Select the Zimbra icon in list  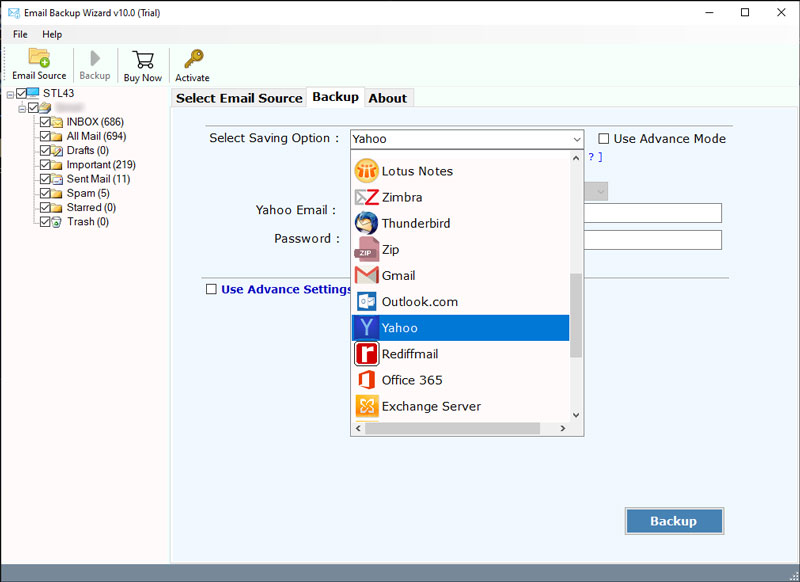click(x=366, y=197)
